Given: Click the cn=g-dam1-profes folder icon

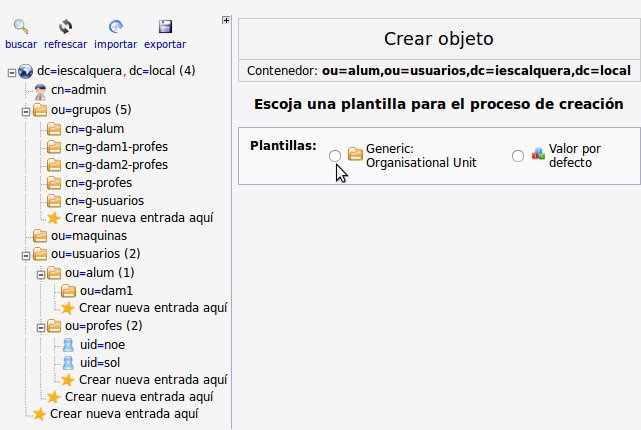Looking at the screenshot, I should click(x=54, y=147).
